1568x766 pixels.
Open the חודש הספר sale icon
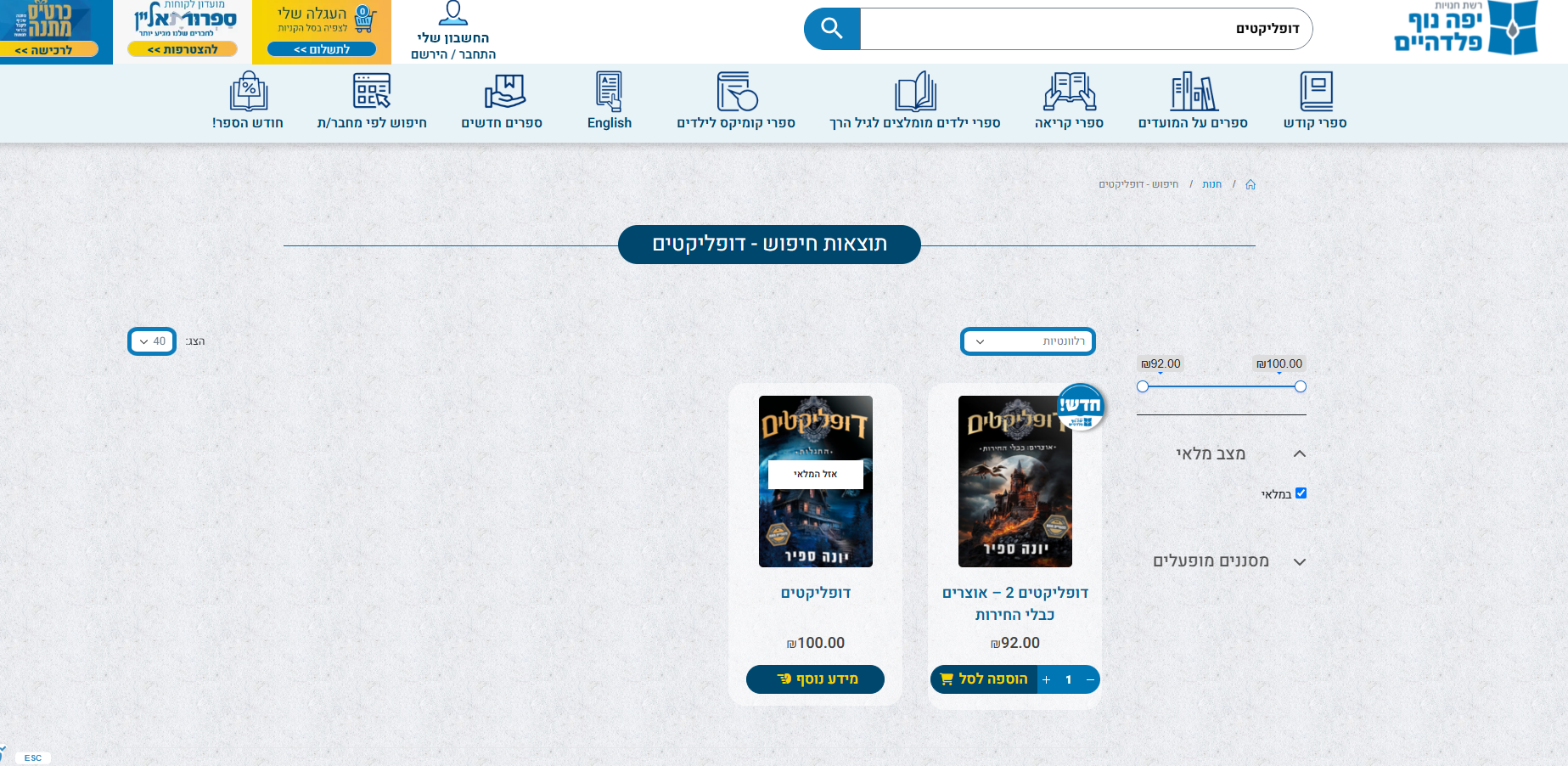[x=248, y=92]
